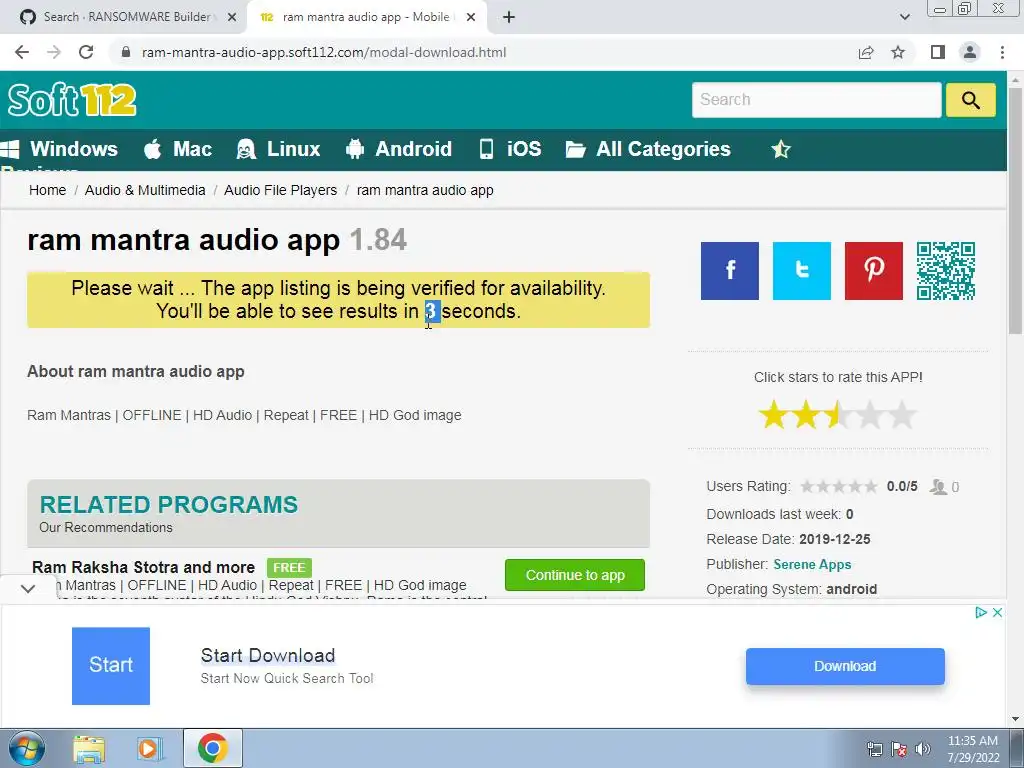1024x768 pixels.
Task: Click Continue to app button
Action: point(575,575)
